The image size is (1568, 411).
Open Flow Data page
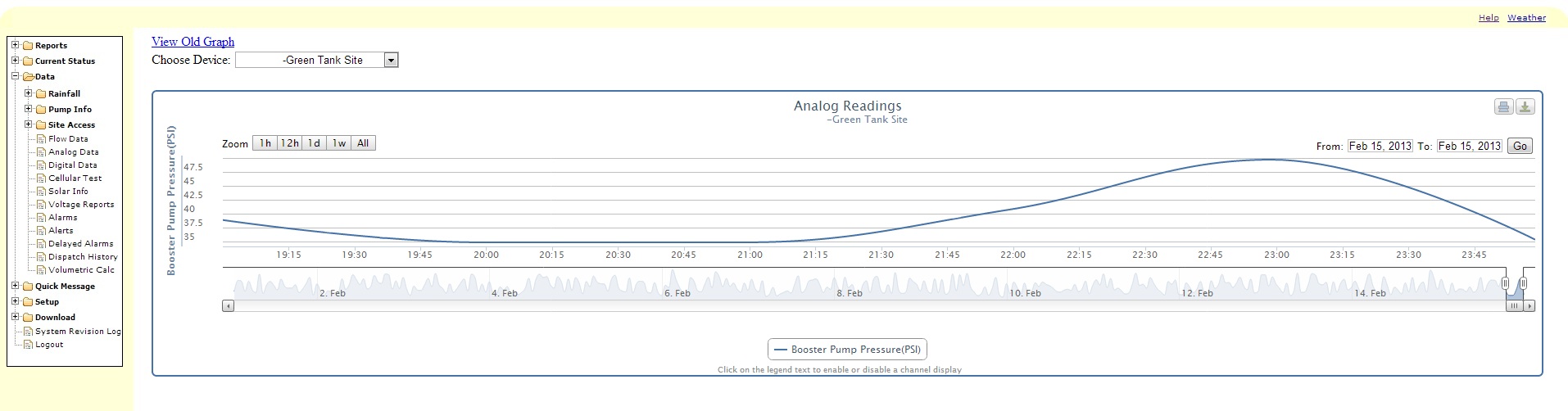[x=68, y=139]
